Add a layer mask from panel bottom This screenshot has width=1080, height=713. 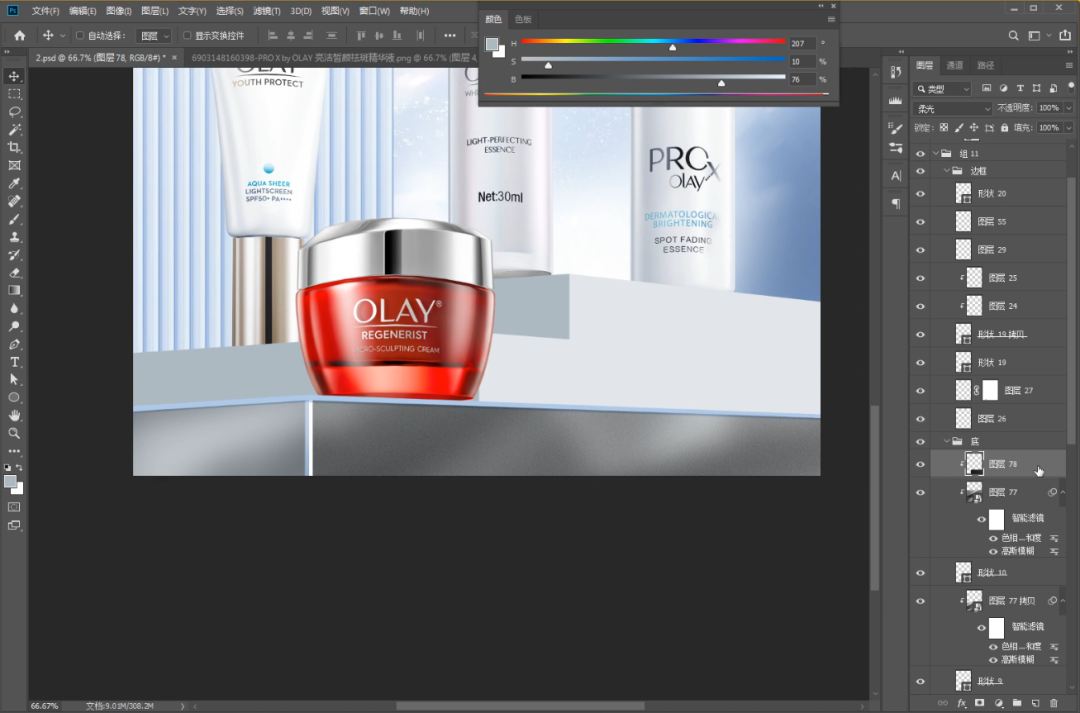(x=980, y=704)
